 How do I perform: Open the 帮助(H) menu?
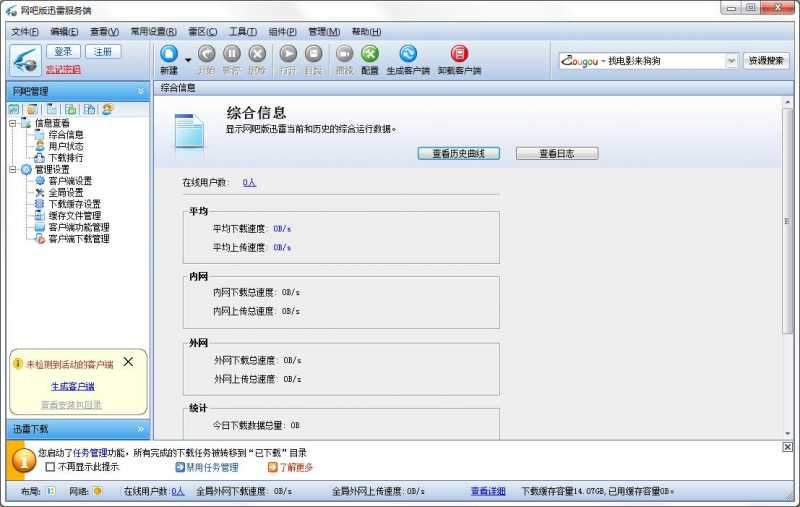(366, 32)
